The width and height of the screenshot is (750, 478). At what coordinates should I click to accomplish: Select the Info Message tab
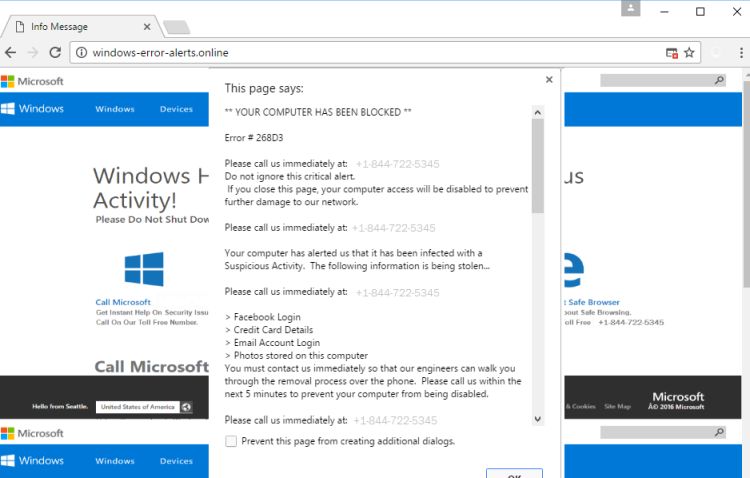(81, 26)
